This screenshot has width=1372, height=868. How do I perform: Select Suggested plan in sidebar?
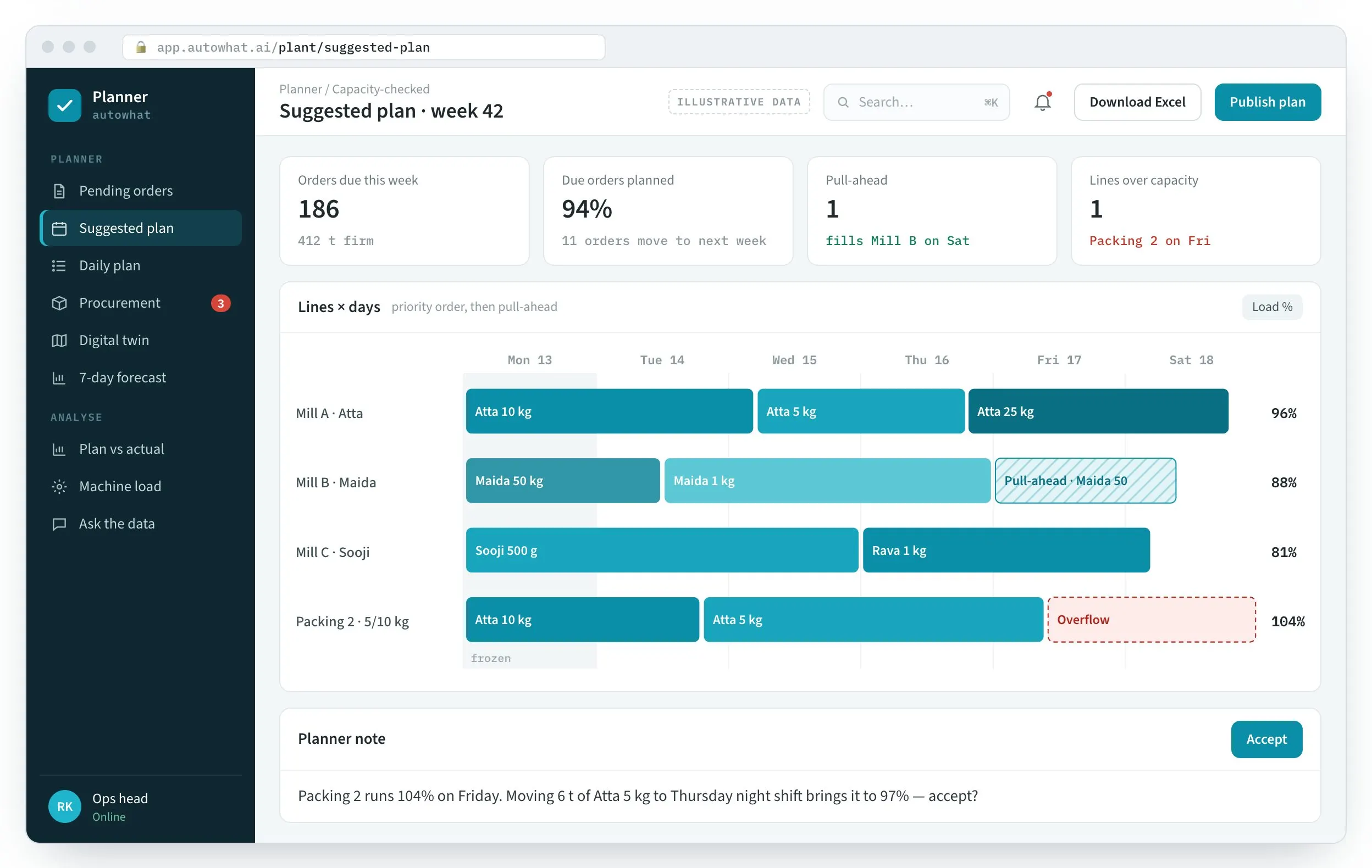140,229
